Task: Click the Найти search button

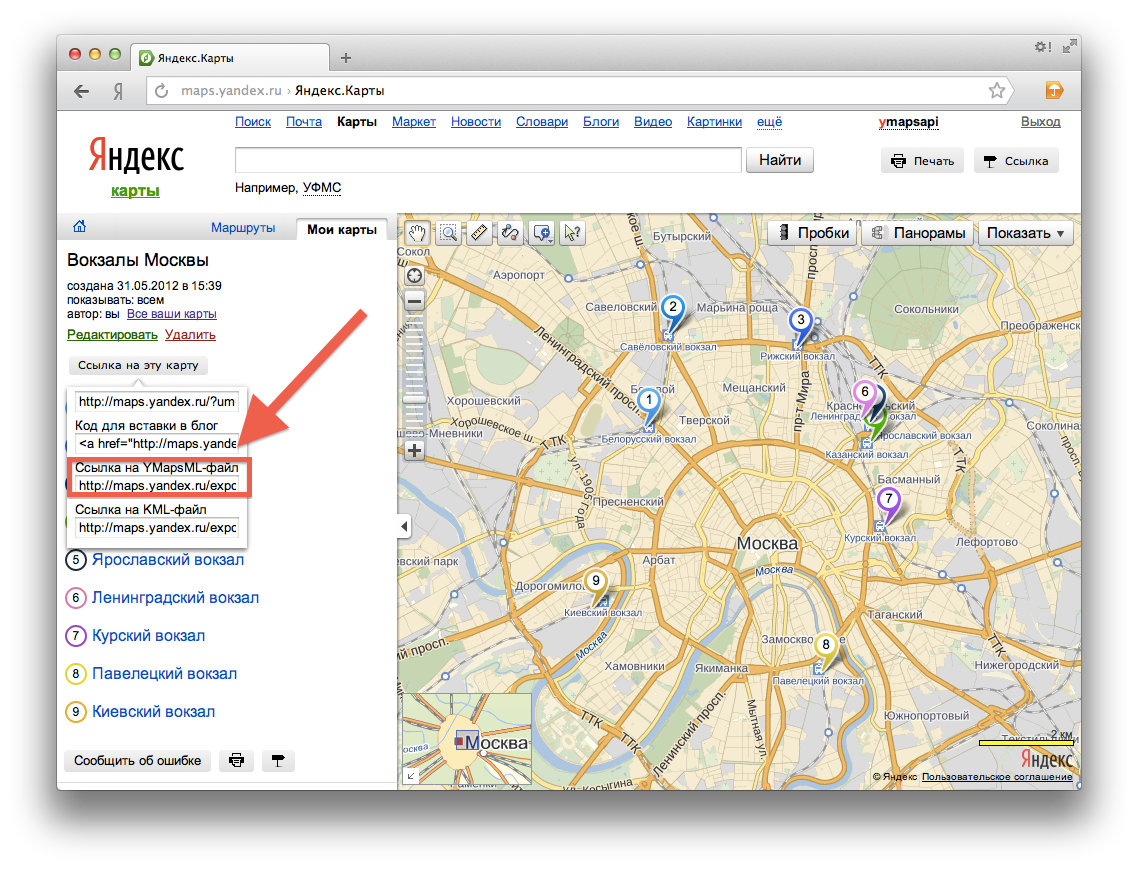Action: 780,160
